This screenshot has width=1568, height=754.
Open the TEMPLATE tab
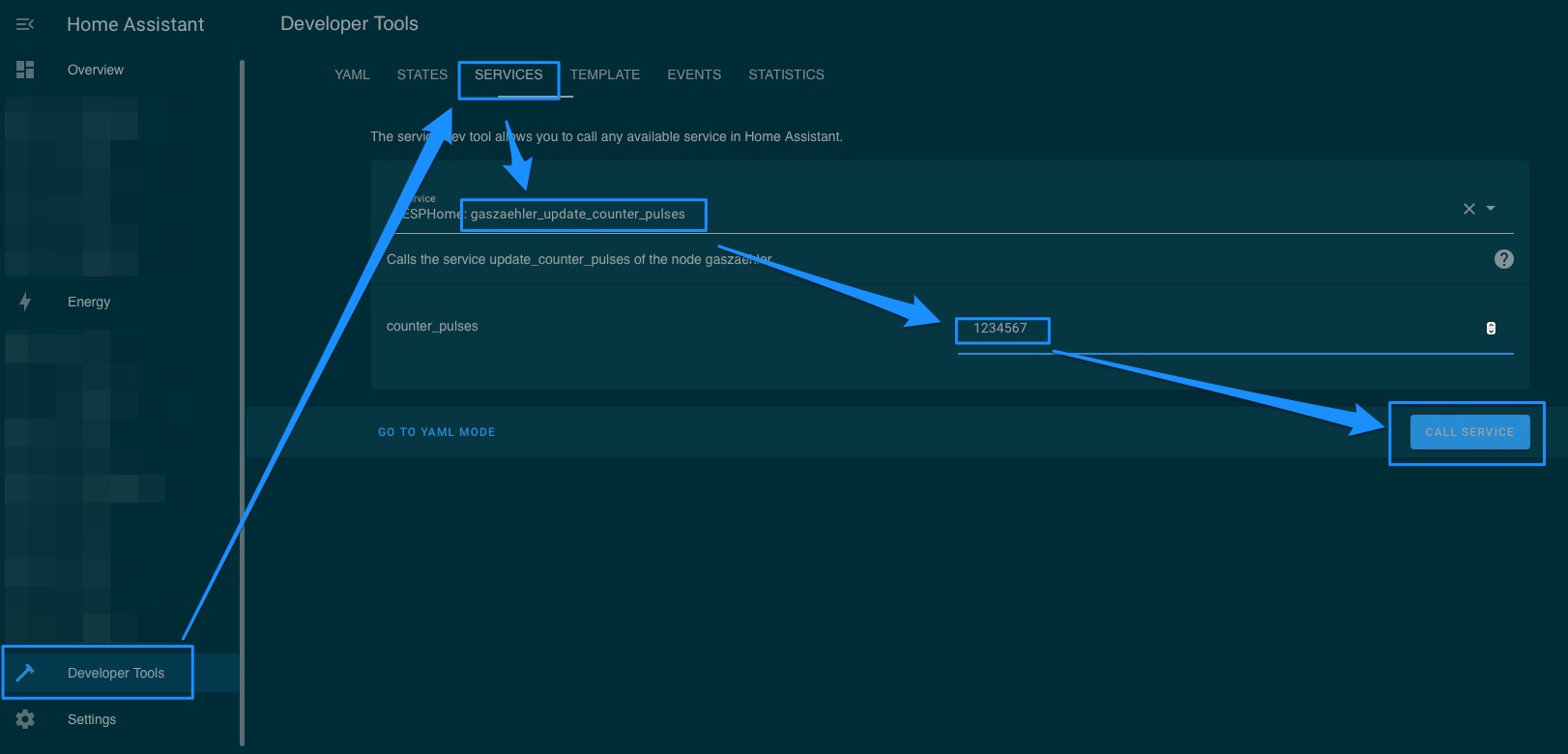605,74
